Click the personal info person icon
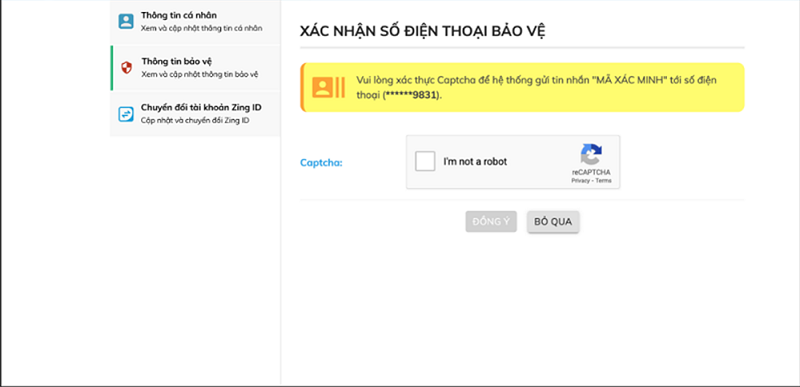Image resolution: width=800 pixels, height=387 pixels. click(126, 21)
